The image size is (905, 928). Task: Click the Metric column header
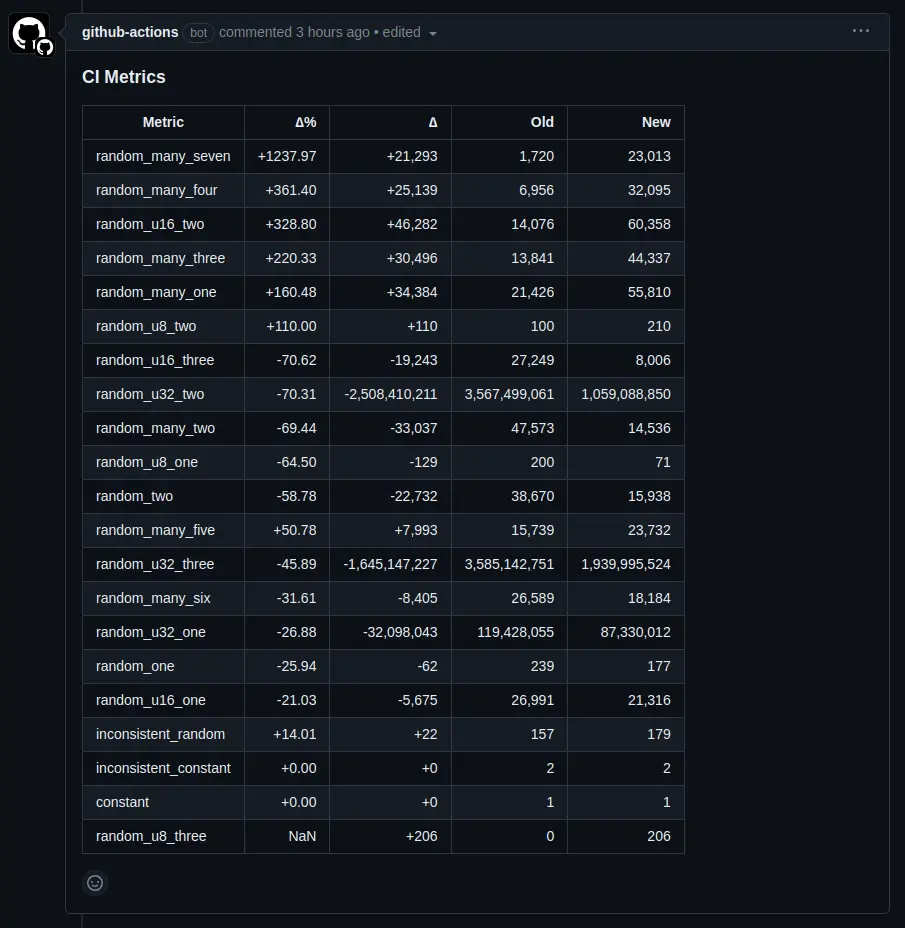coord(163,122)
